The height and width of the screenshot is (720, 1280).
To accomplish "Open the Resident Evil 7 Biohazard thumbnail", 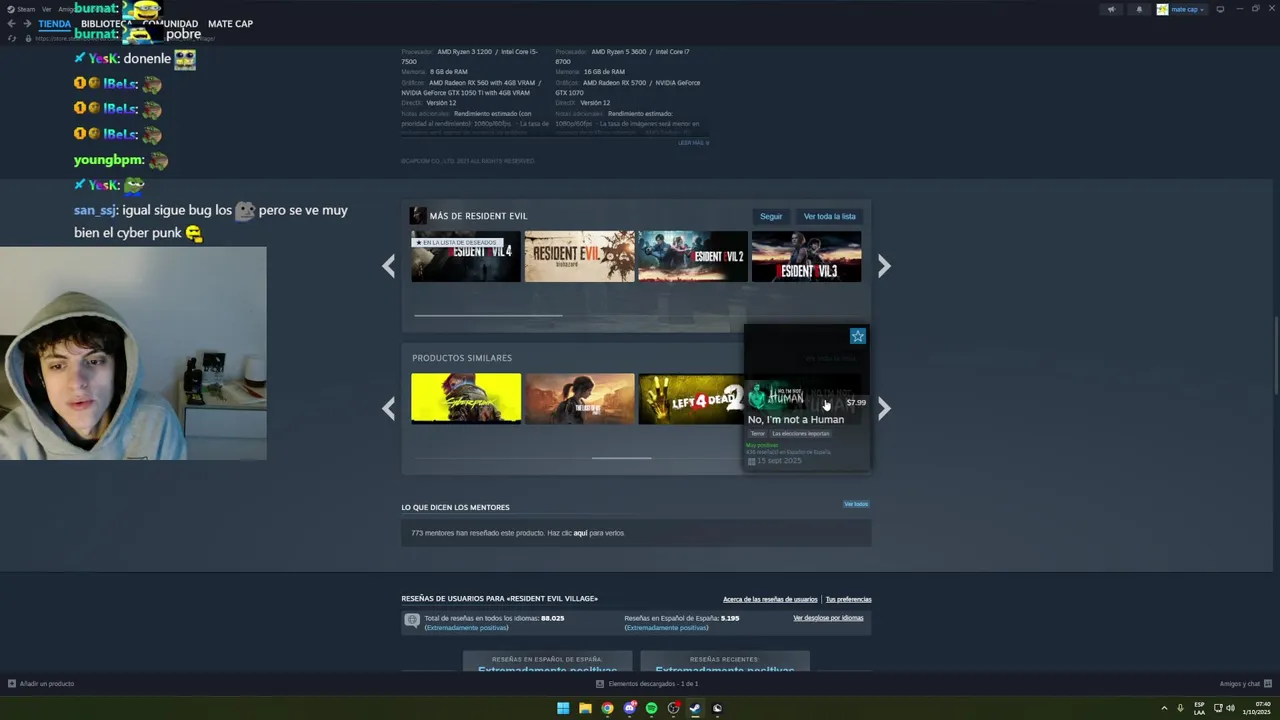I will click(x=580, y=256).
